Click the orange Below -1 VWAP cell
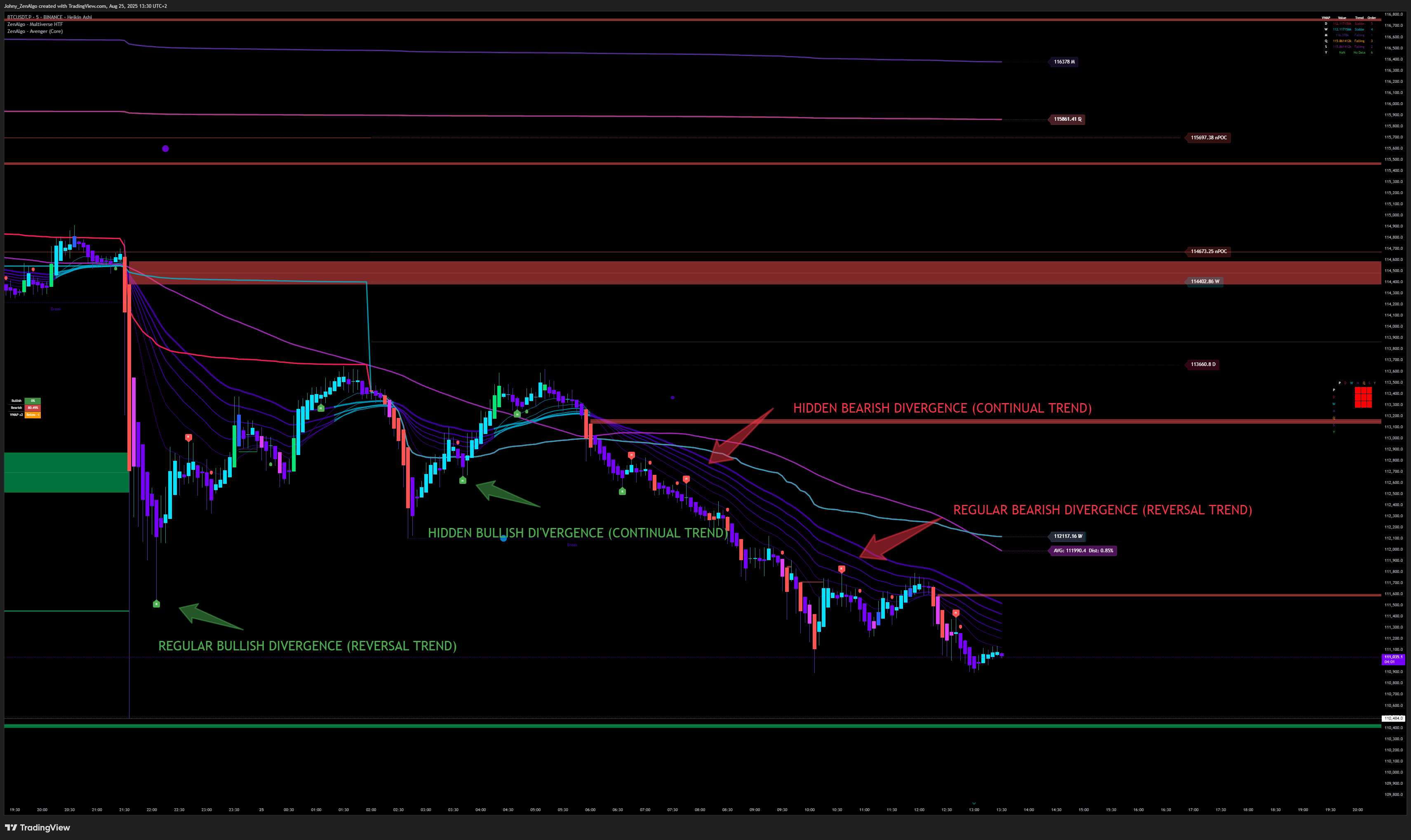 click(x=33, y=415)
